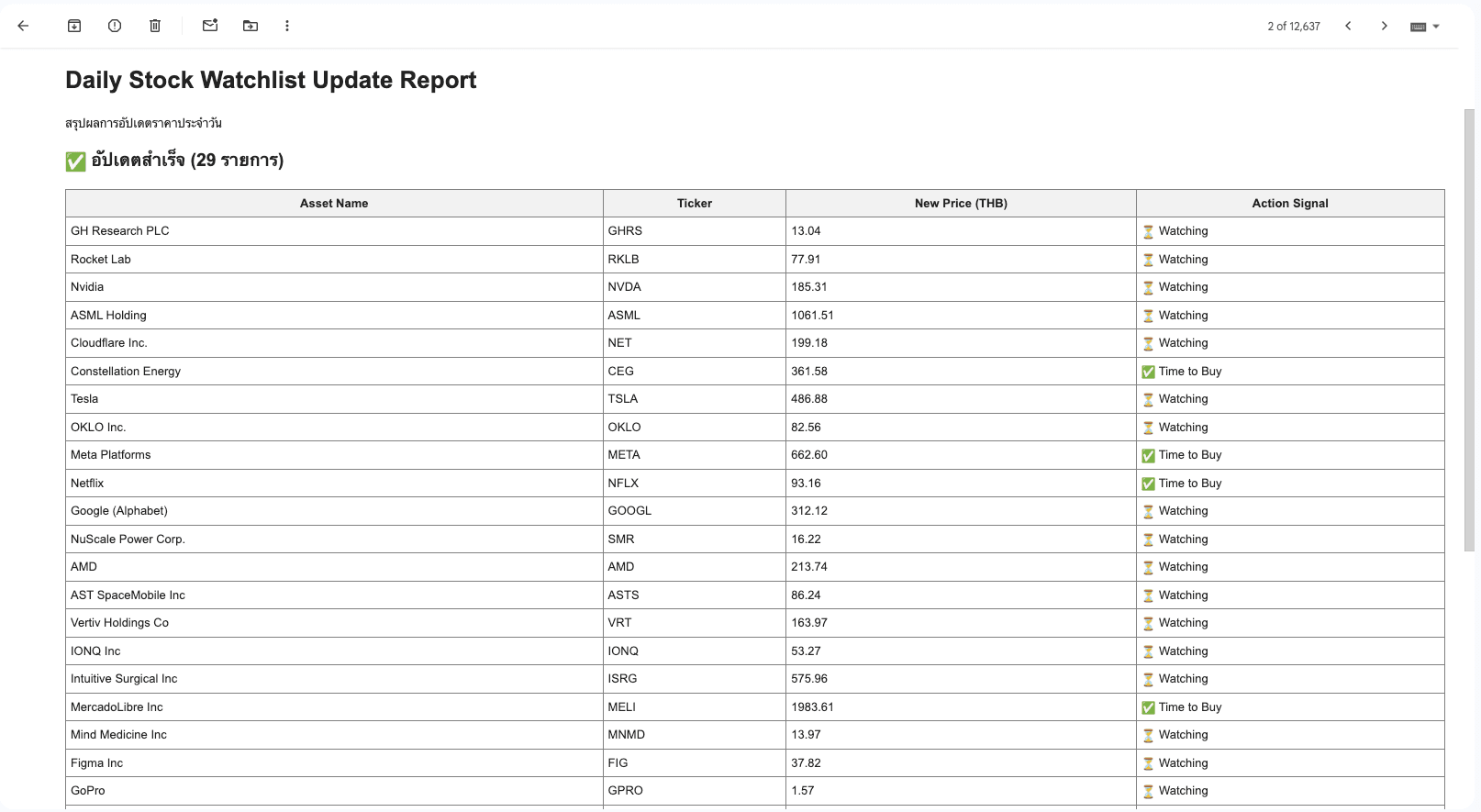Click the FIG ticker cell
1481x812 pixels.
point(695,763)
